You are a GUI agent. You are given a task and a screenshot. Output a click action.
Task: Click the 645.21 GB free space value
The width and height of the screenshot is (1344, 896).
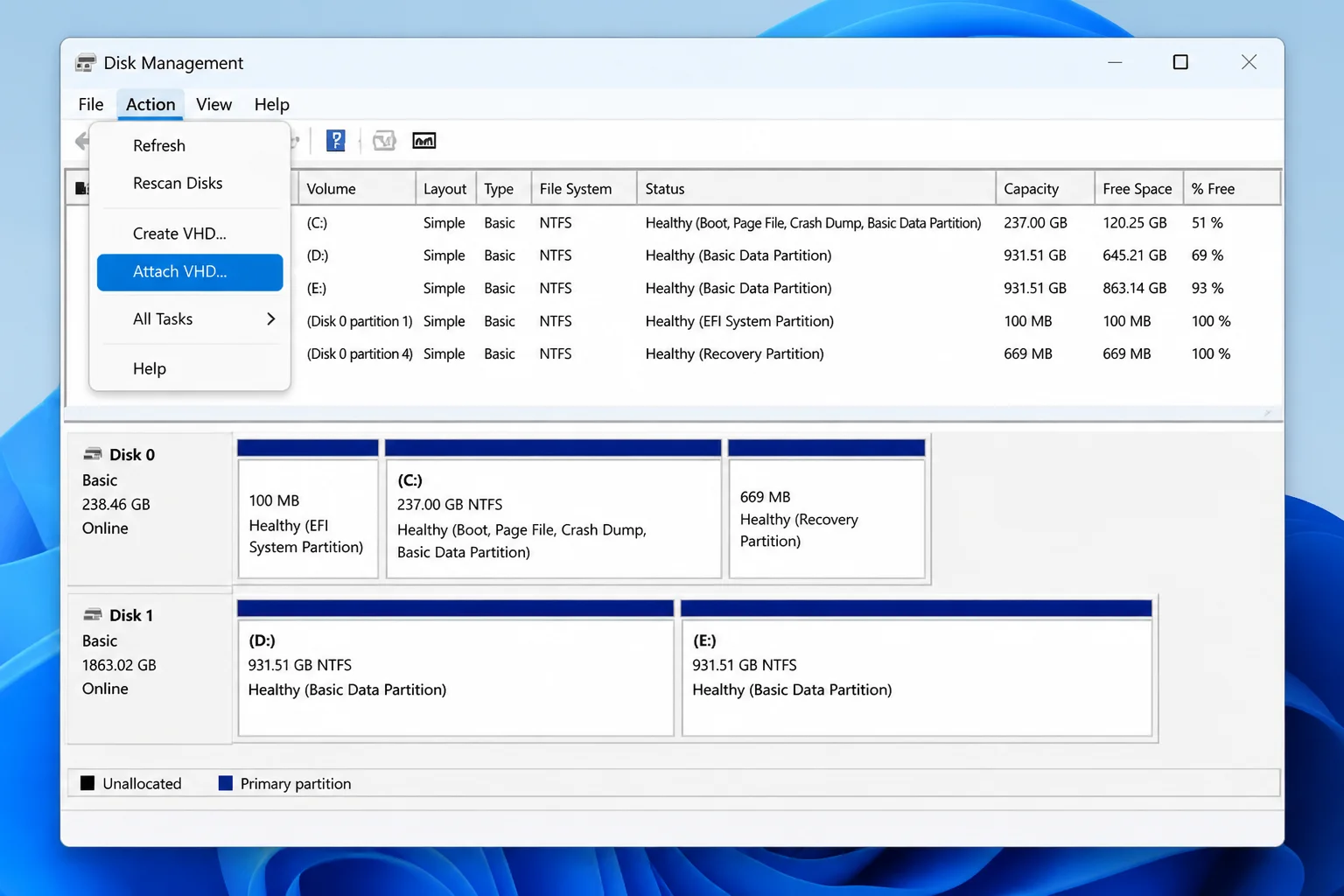pos(1135,255)
